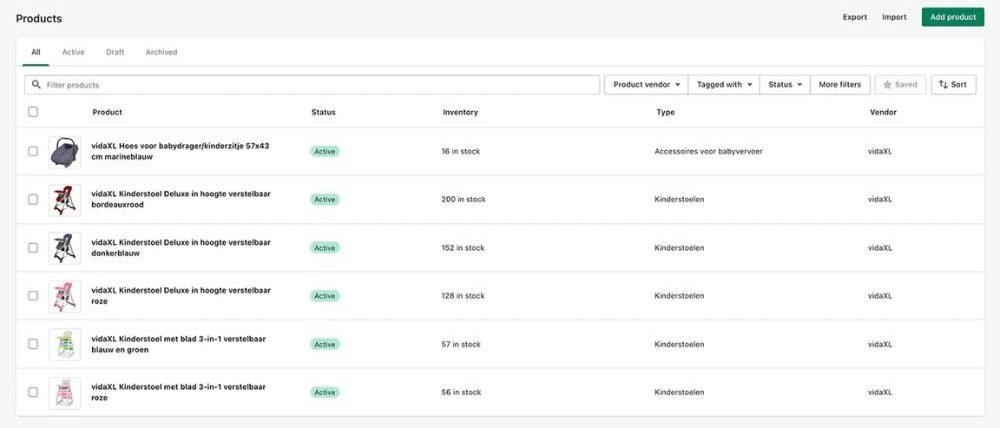Click the Products page heading
Image resolution: width=1000 pixels, height=428 pixels.
39,18
